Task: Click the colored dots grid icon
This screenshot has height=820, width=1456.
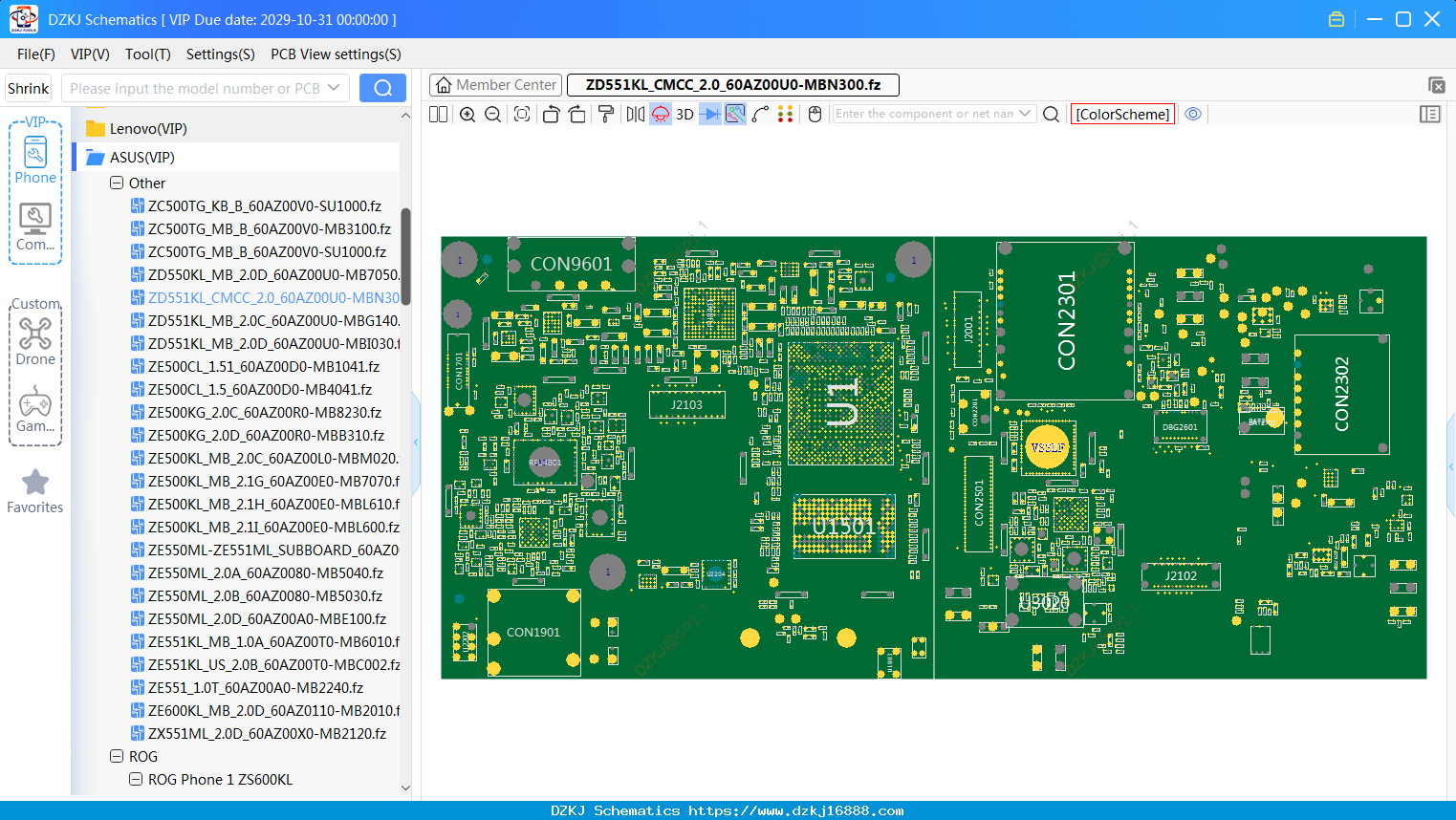Action: 786,114
